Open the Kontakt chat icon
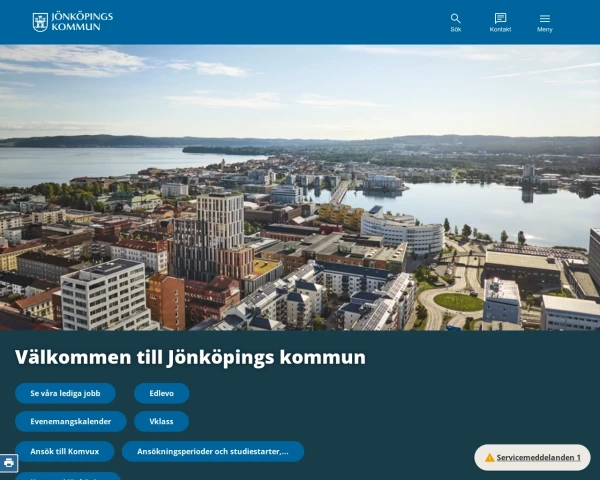600x480 pixels. point(500,23)
